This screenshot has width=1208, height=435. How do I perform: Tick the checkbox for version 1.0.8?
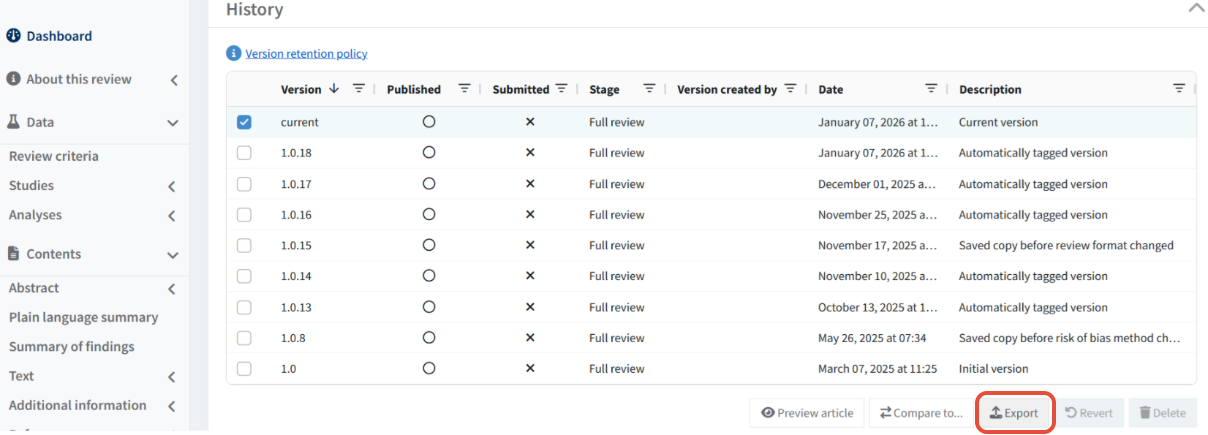click(244, 338)
